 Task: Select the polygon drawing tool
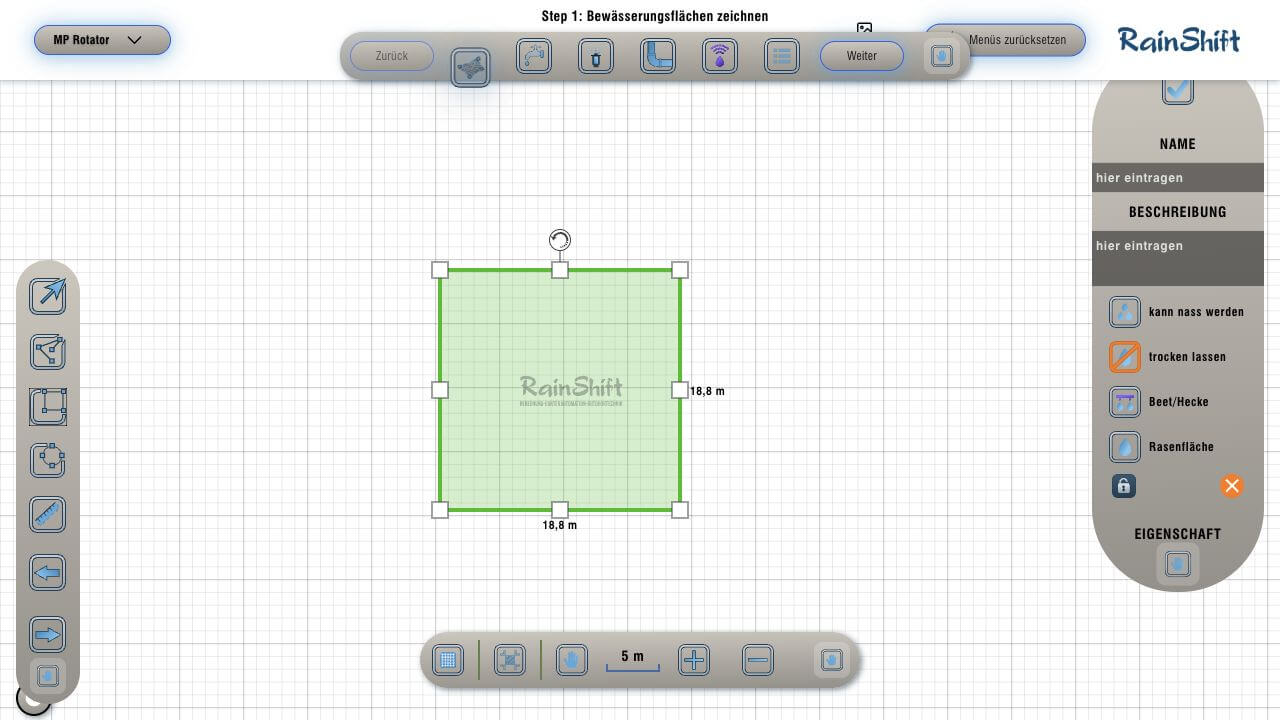point(48,352)
